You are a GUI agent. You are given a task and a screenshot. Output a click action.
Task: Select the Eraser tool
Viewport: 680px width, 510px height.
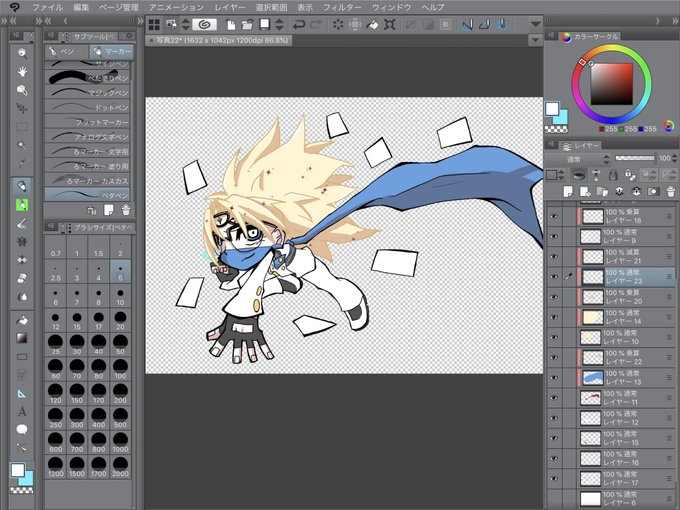click(x=22, y=278)
